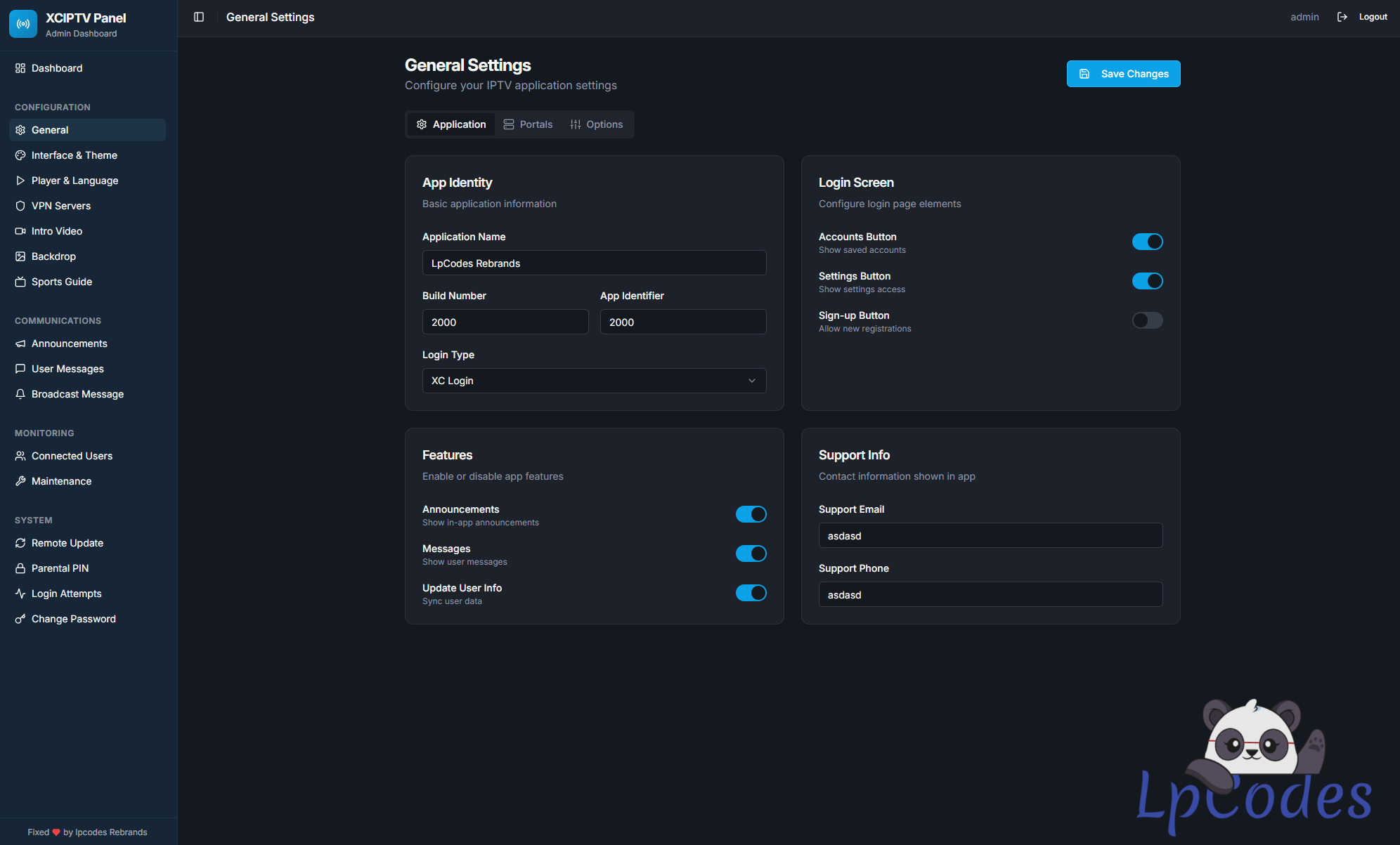
Task: Click the Application Name input field
Action: pyautogui.click(x=594, y=263)
